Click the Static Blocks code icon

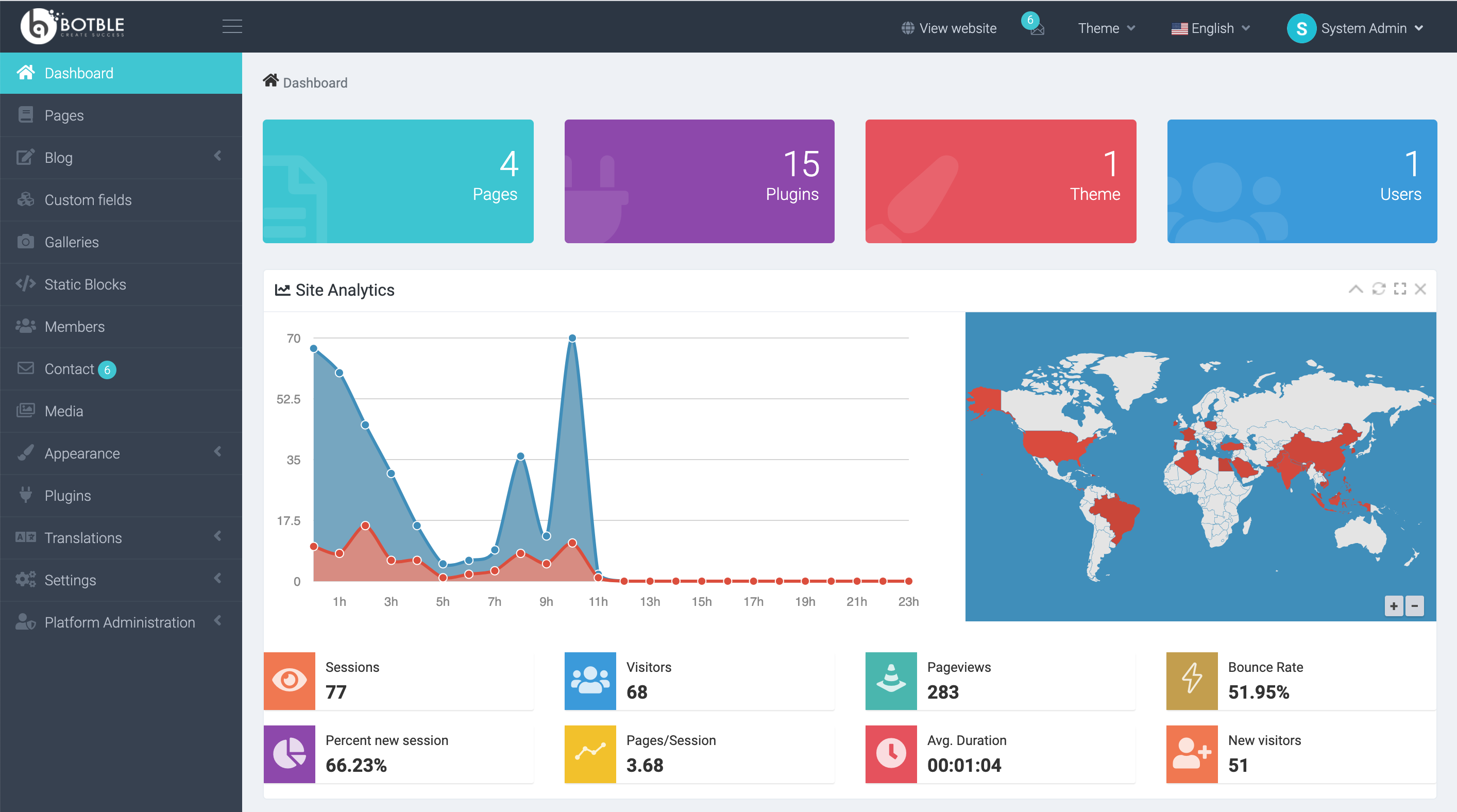coord(25,283)
